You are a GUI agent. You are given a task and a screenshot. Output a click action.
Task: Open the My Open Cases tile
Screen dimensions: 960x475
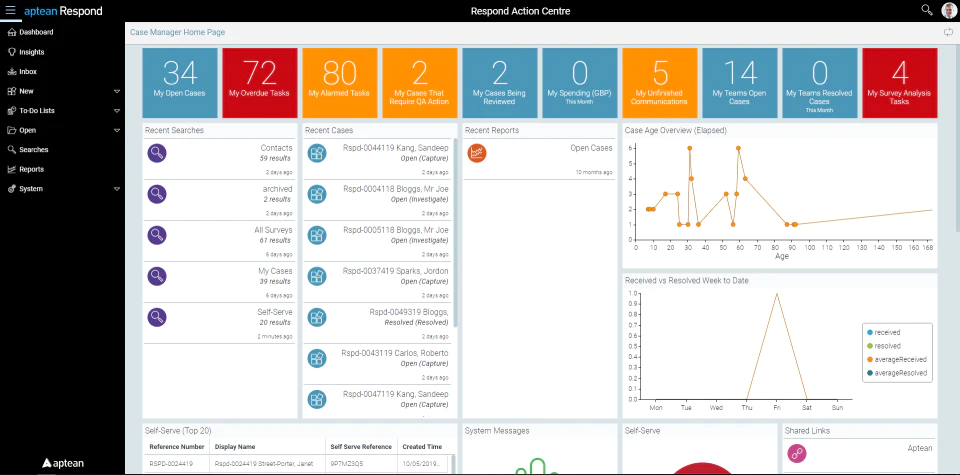180,83
